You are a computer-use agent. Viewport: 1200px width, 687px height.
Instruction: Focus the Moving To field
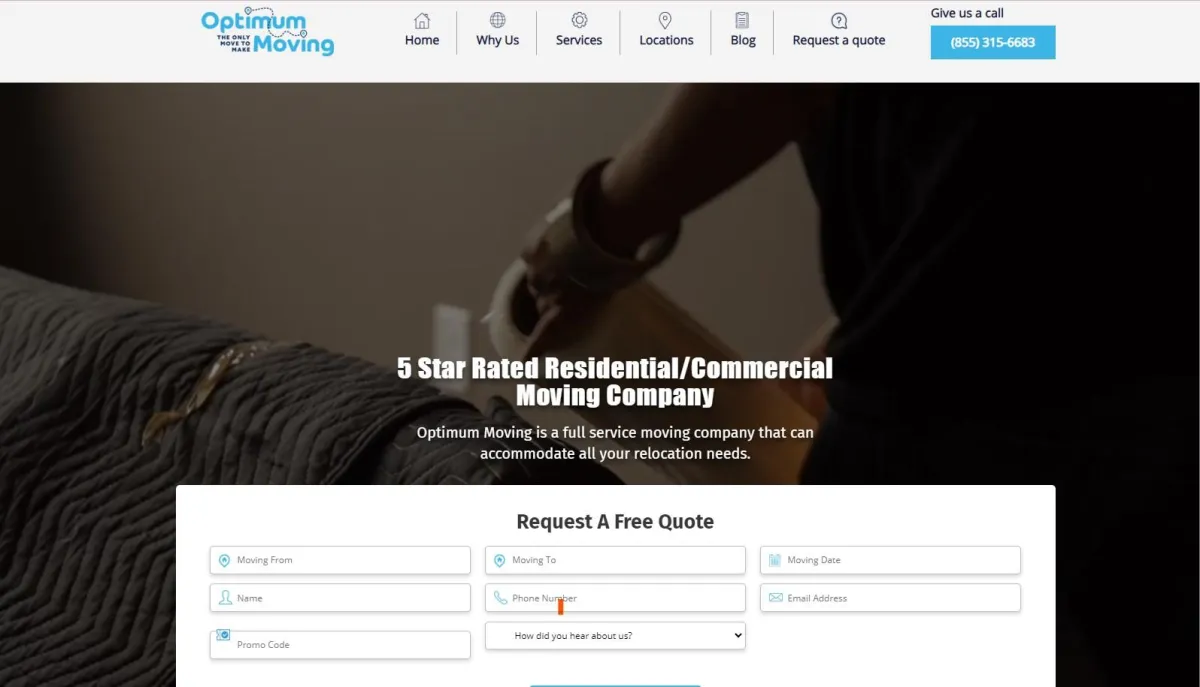[x=615, y=560]
